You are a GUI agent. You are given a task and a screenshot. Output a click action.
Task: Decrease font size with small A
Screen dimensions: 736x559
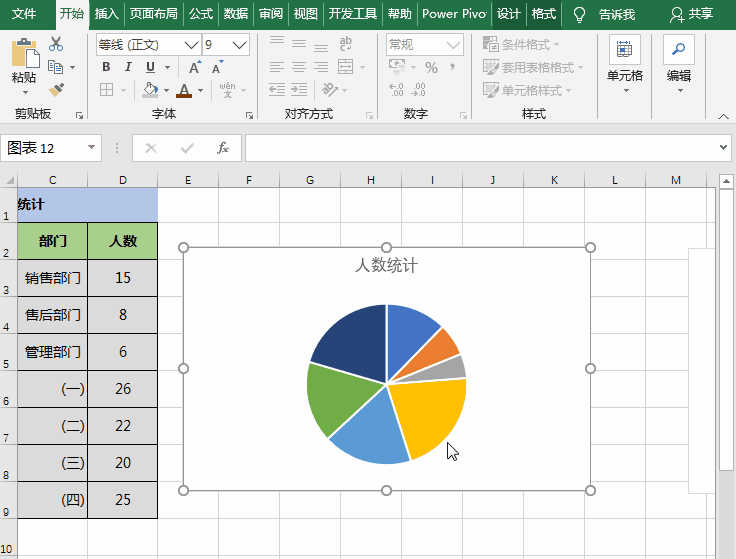coord(217,68)
